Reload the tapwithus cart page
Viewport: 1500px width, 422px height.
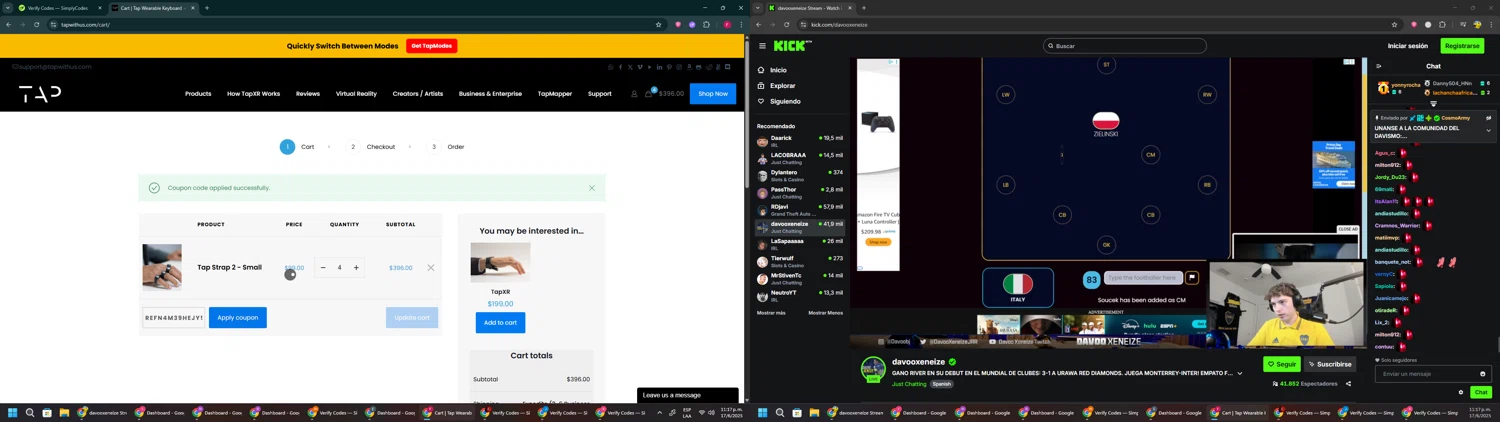[x=36, y=24]
